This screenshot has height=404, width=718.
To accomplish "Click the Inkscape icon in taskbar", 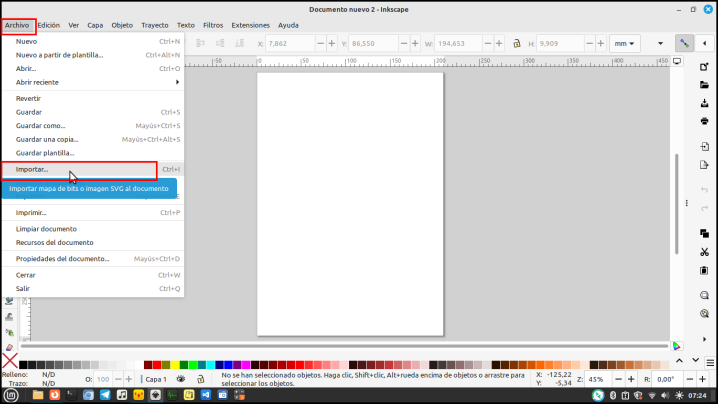I will tap(155, 395).
